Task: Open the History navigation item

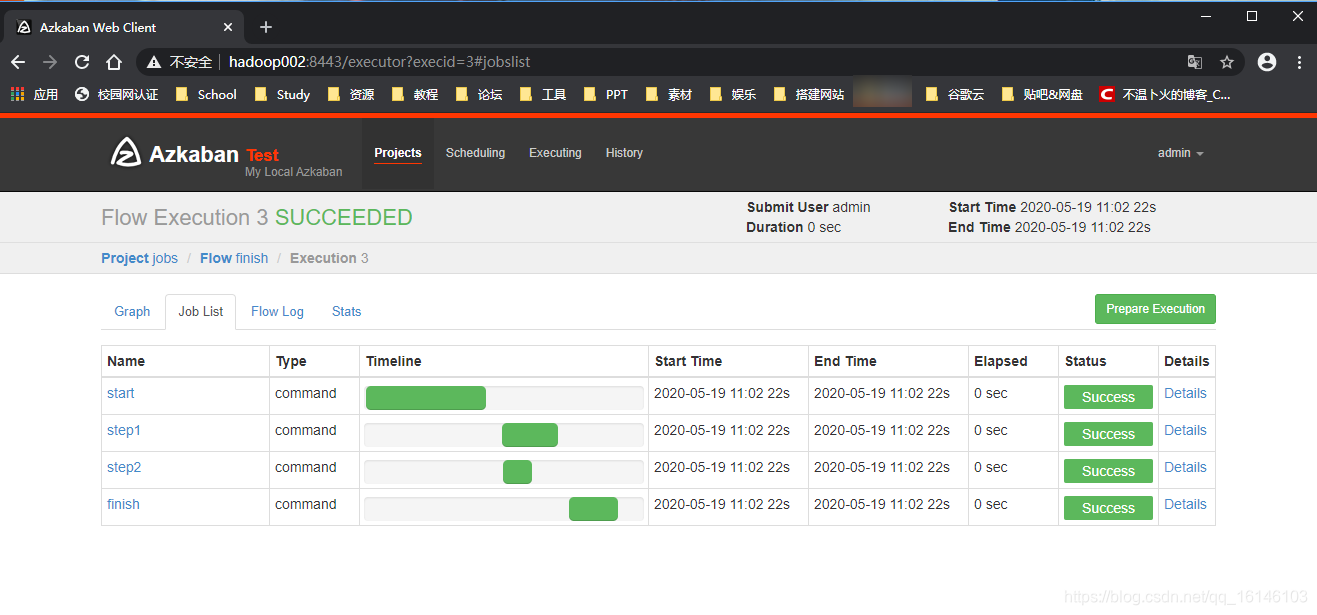Action: tap(624, 153)
